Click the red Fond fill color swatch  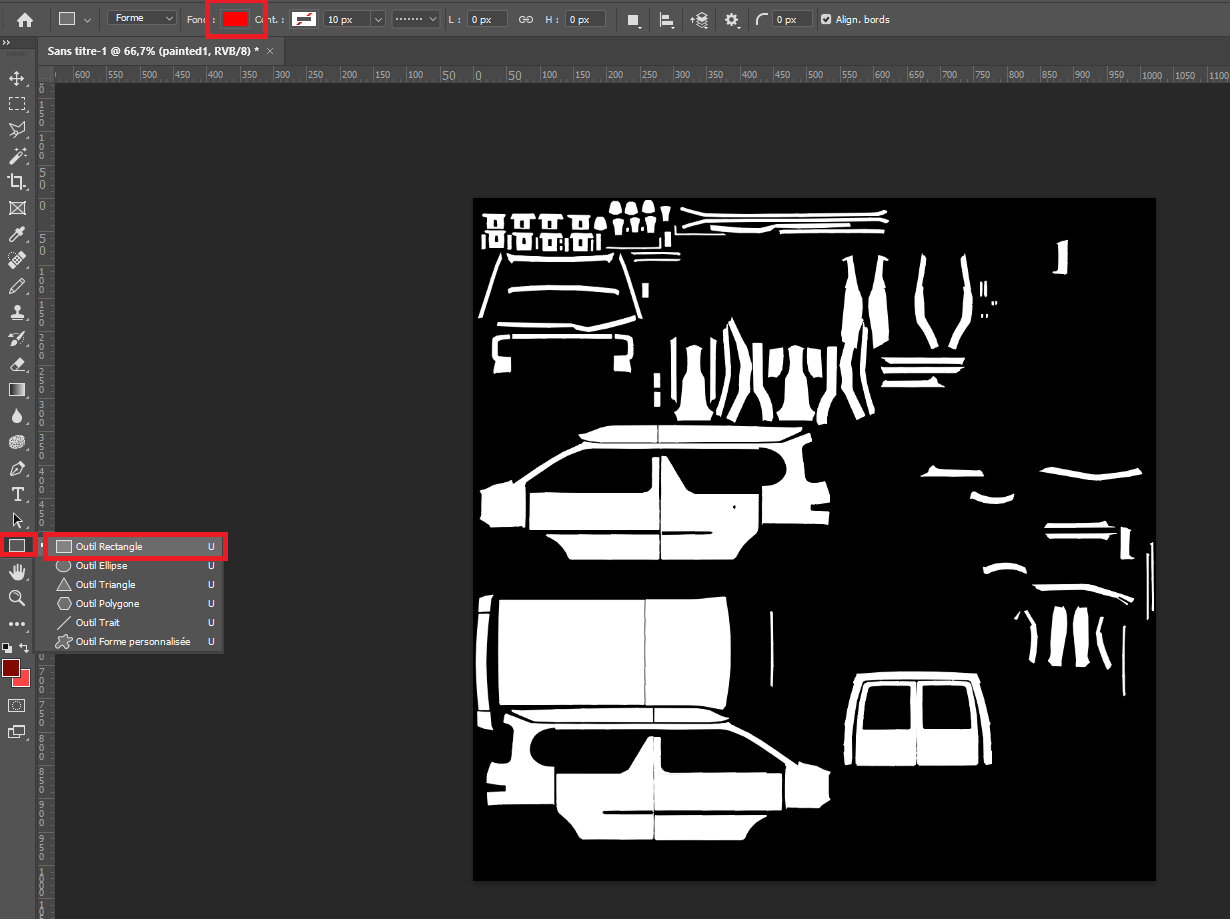coord(236,19)
